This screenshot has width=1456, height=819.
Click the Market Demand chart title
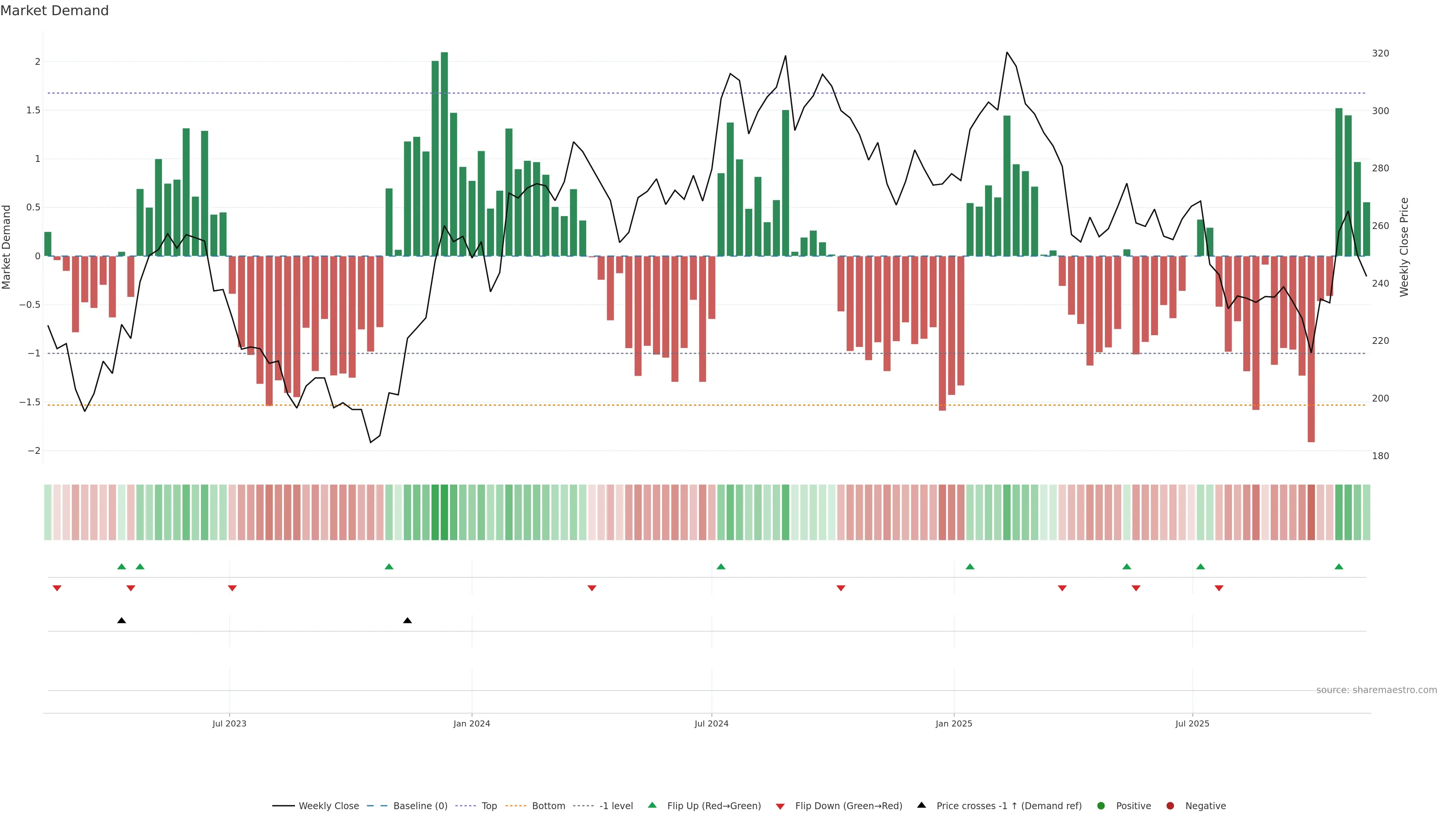(54, 11)
